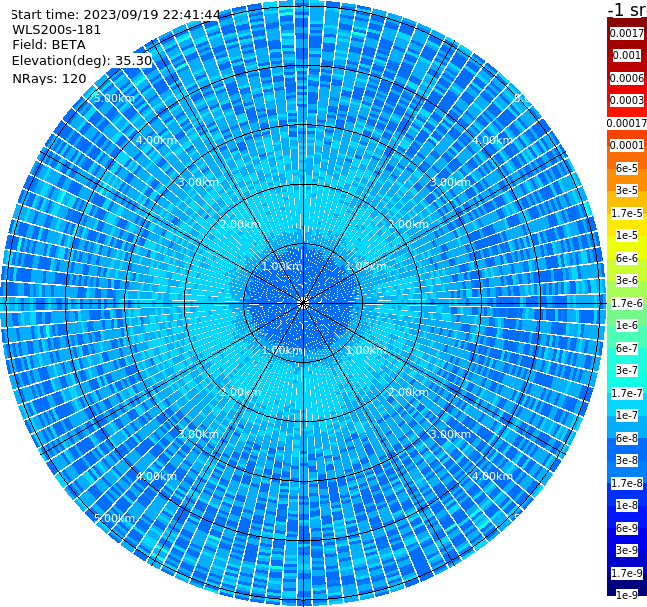Click the 0.0006 colorbar tick label
Screen dimensions: 647x607
tap(627, 78)
